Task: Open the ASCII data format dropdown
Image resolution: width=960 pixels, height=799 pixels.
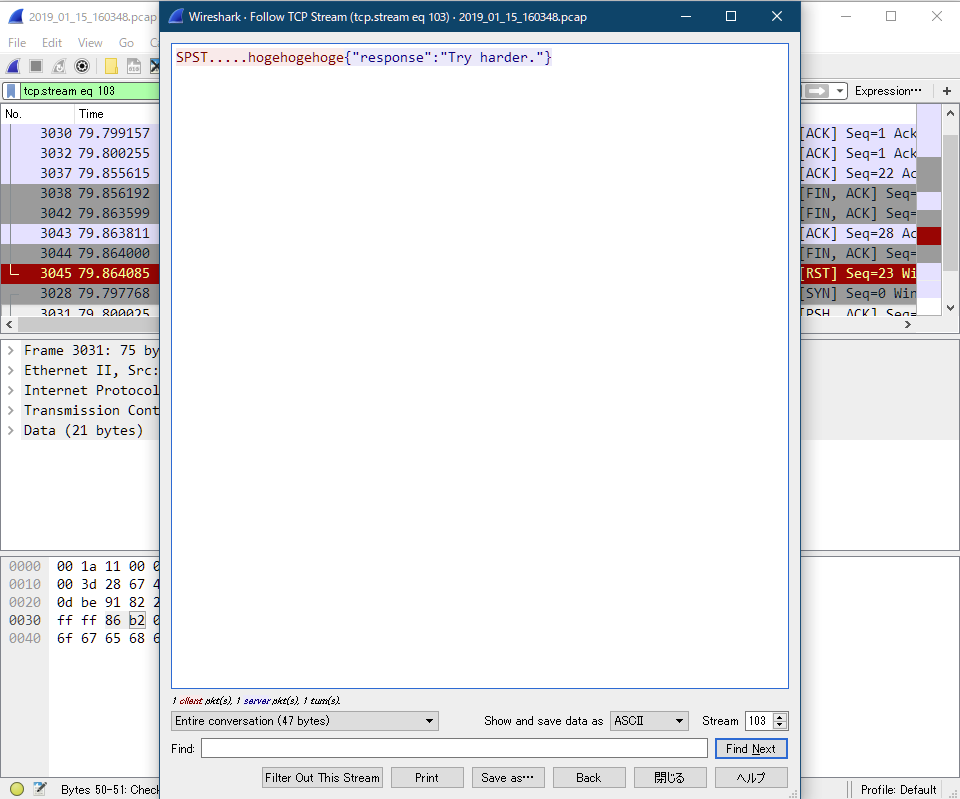Action: click(649, 721)
